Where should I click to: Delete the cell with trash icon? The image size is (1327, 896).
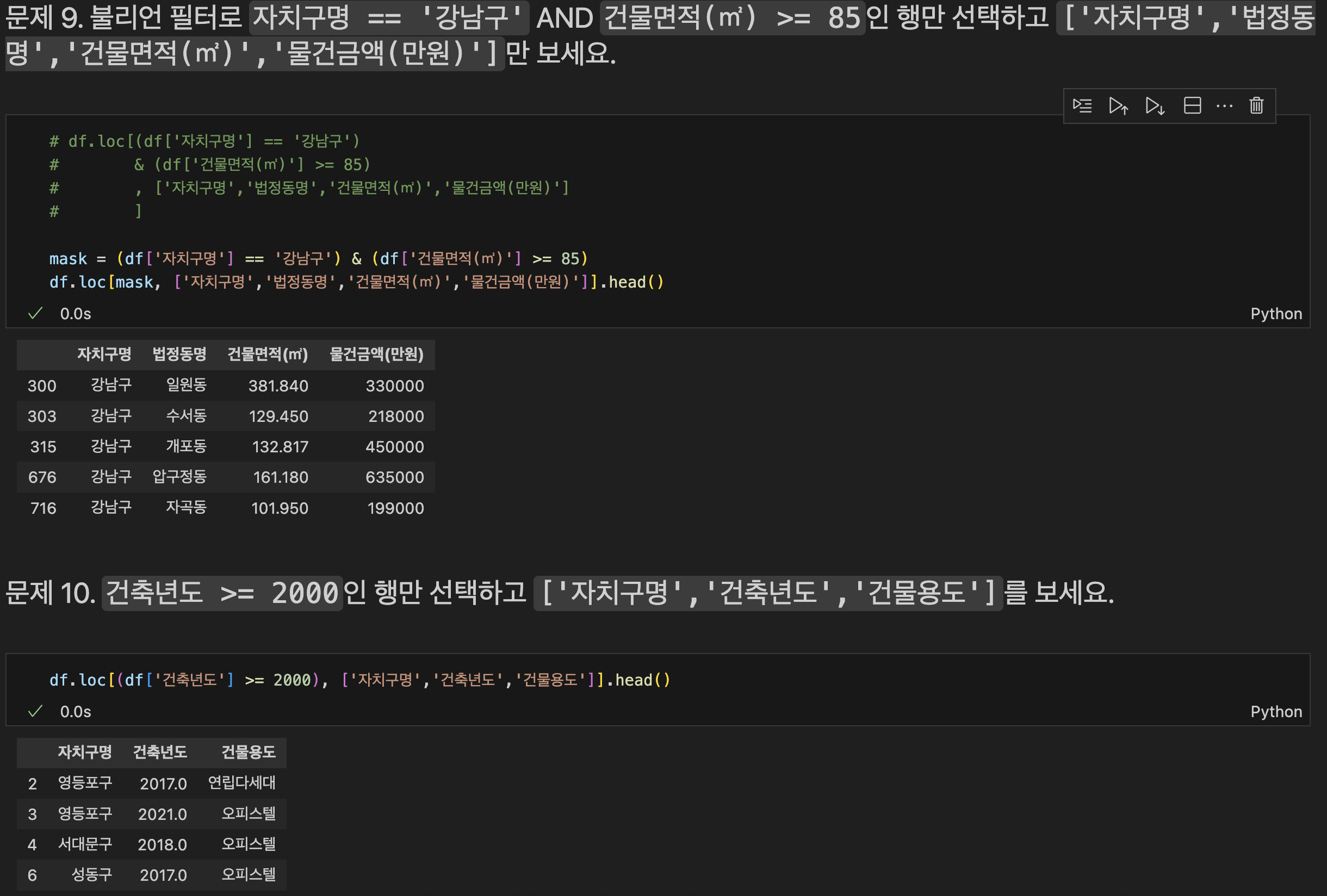pyautogui.click(x=1256, y=105)
